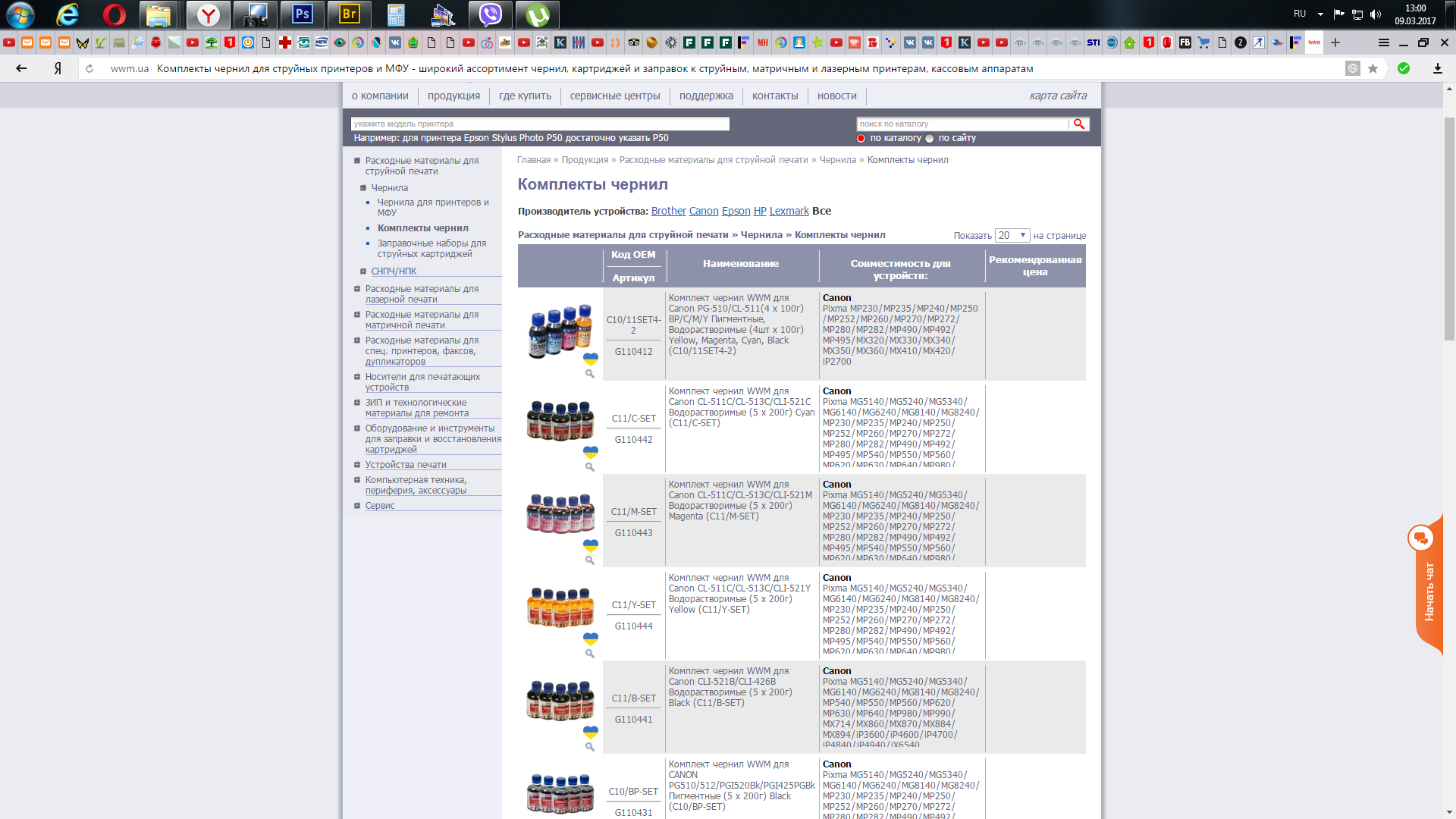Screen dimensions: 1456x819
Task: Click the red catalog search magnifier button
Action: tap(1078, 124)
